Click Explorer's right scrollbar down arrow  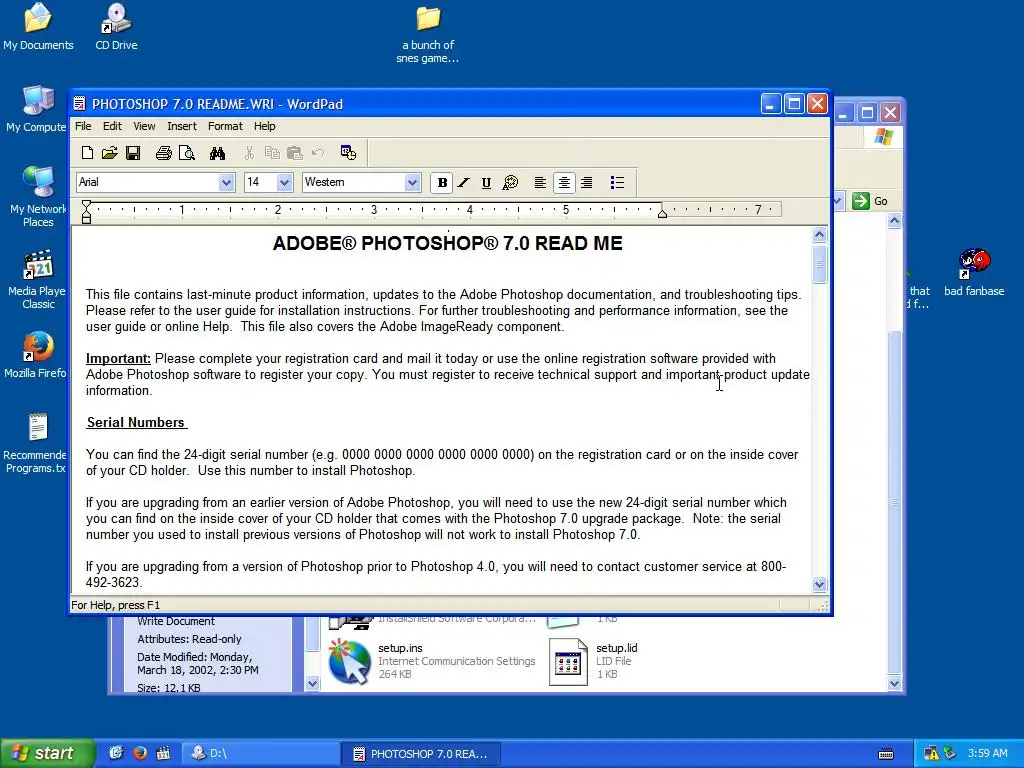point(895,684)
